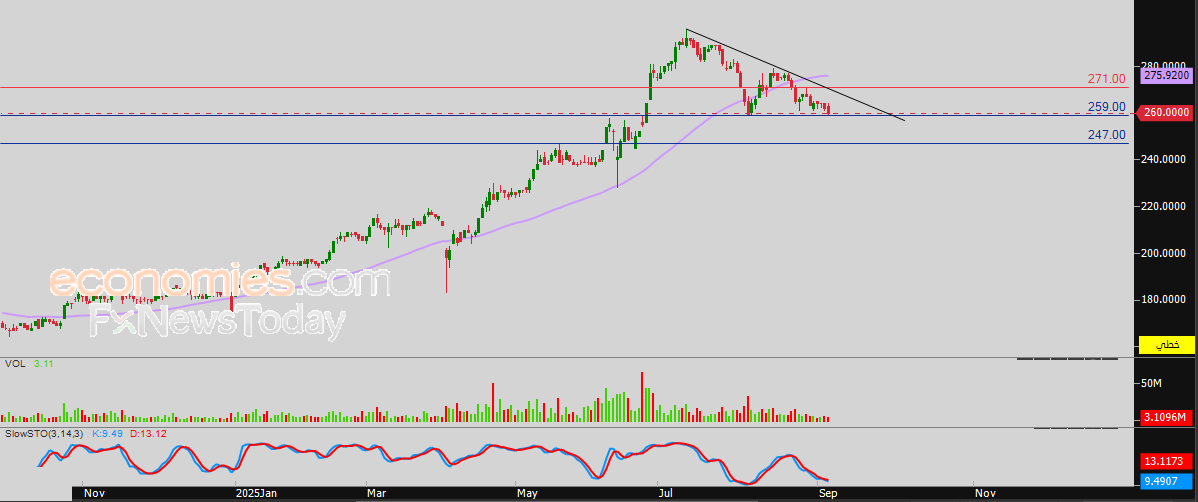Click the 247.00 support level label

coord(1106,135)
